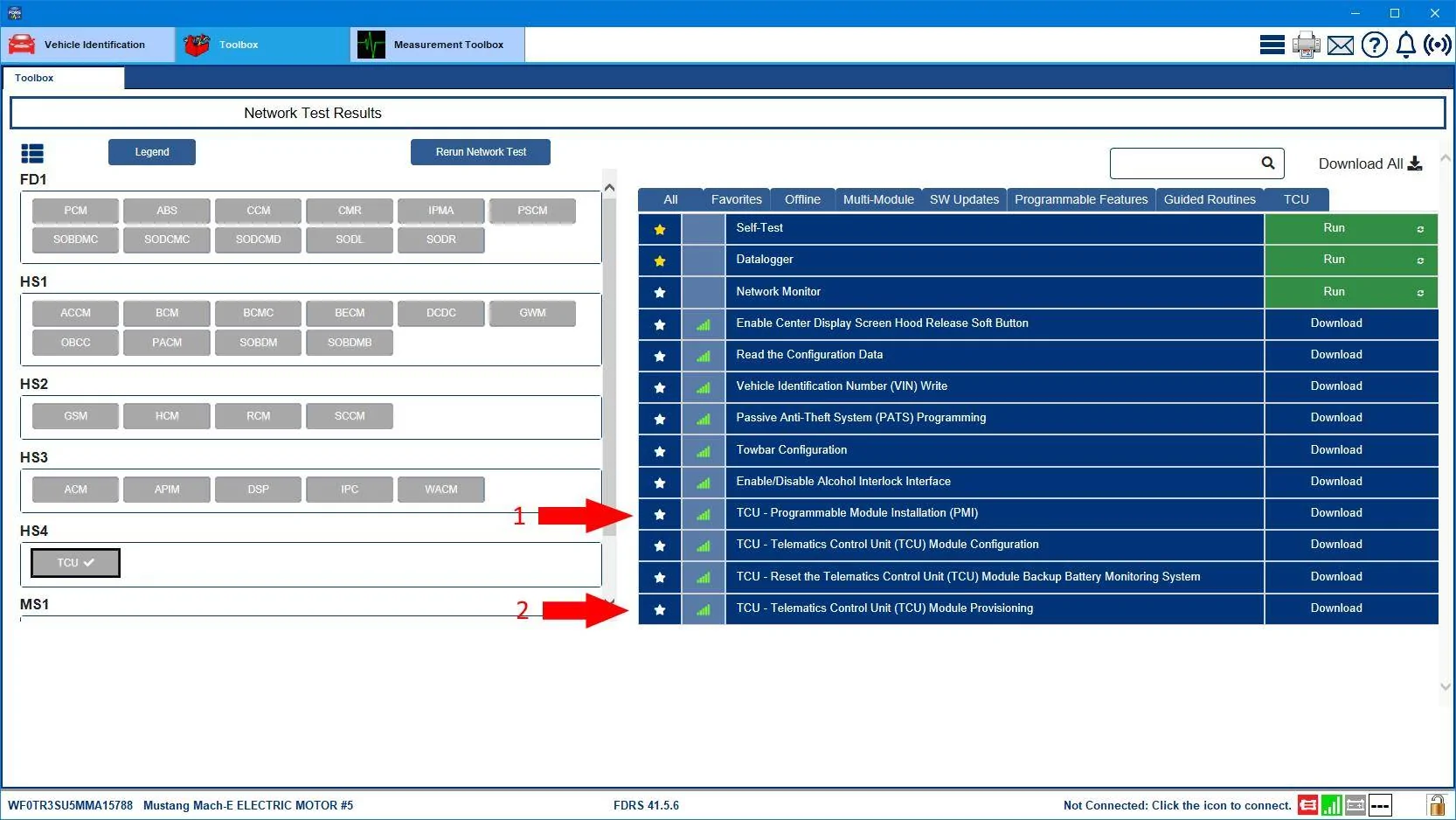This screenshot has height=820, width=1456.
Task: Toggle favorite star for Alcohol Interlock Interface
Action: coord(660,483)
